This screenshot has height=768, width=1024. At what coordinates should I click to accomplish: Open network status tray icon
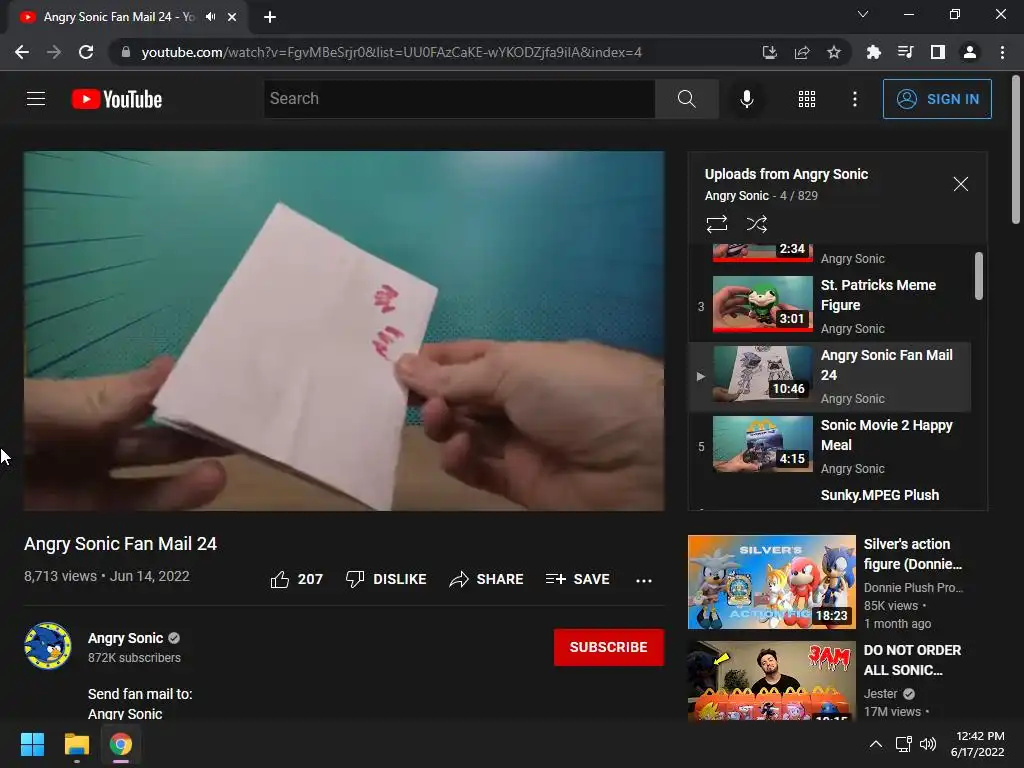(x=903, y=744)
